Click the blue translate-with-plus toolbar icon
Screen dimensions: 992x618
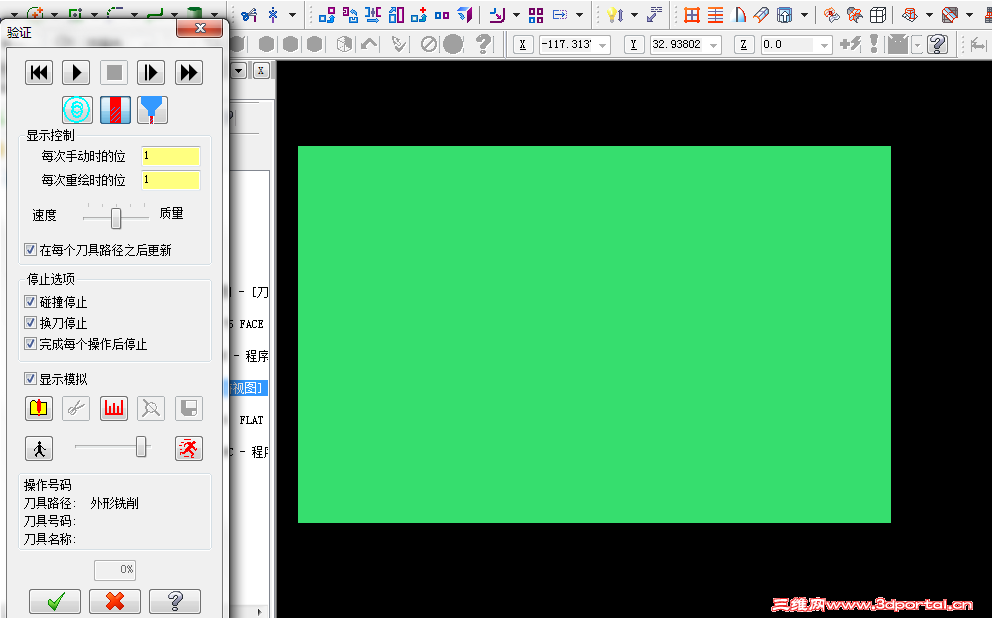pyautogui.click(x=419, y=15)
